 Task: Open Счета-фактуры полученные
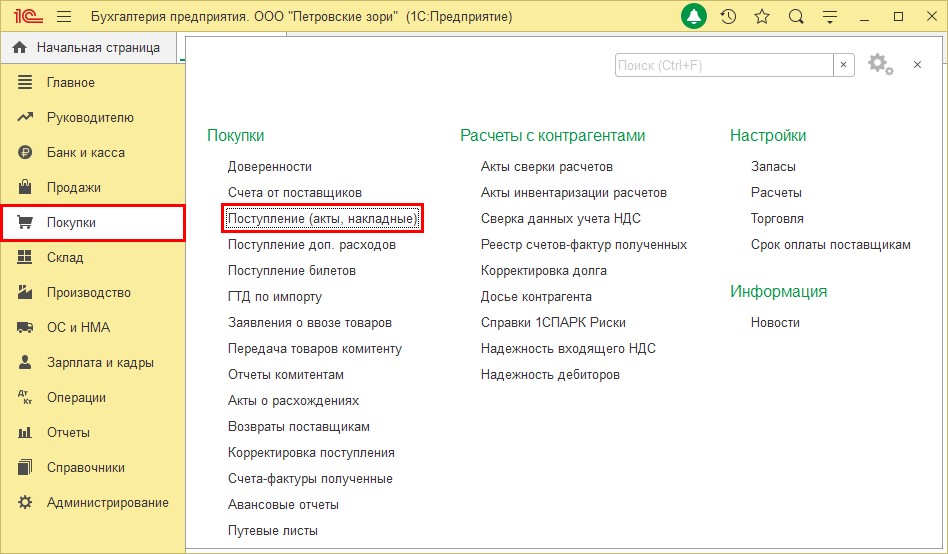coord(310,478)
